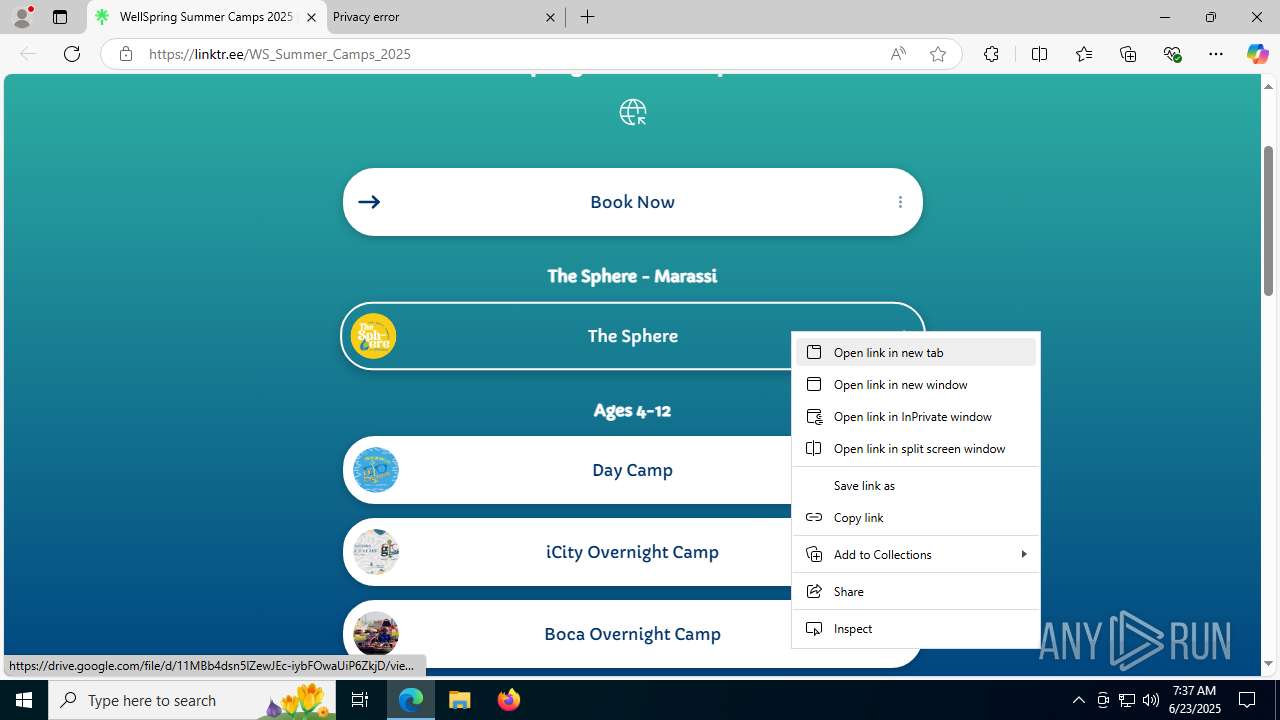This screenshot has height=720, width=1280.
Task: Add this page to favorites star icon
Action: click(x=938, y=54)
